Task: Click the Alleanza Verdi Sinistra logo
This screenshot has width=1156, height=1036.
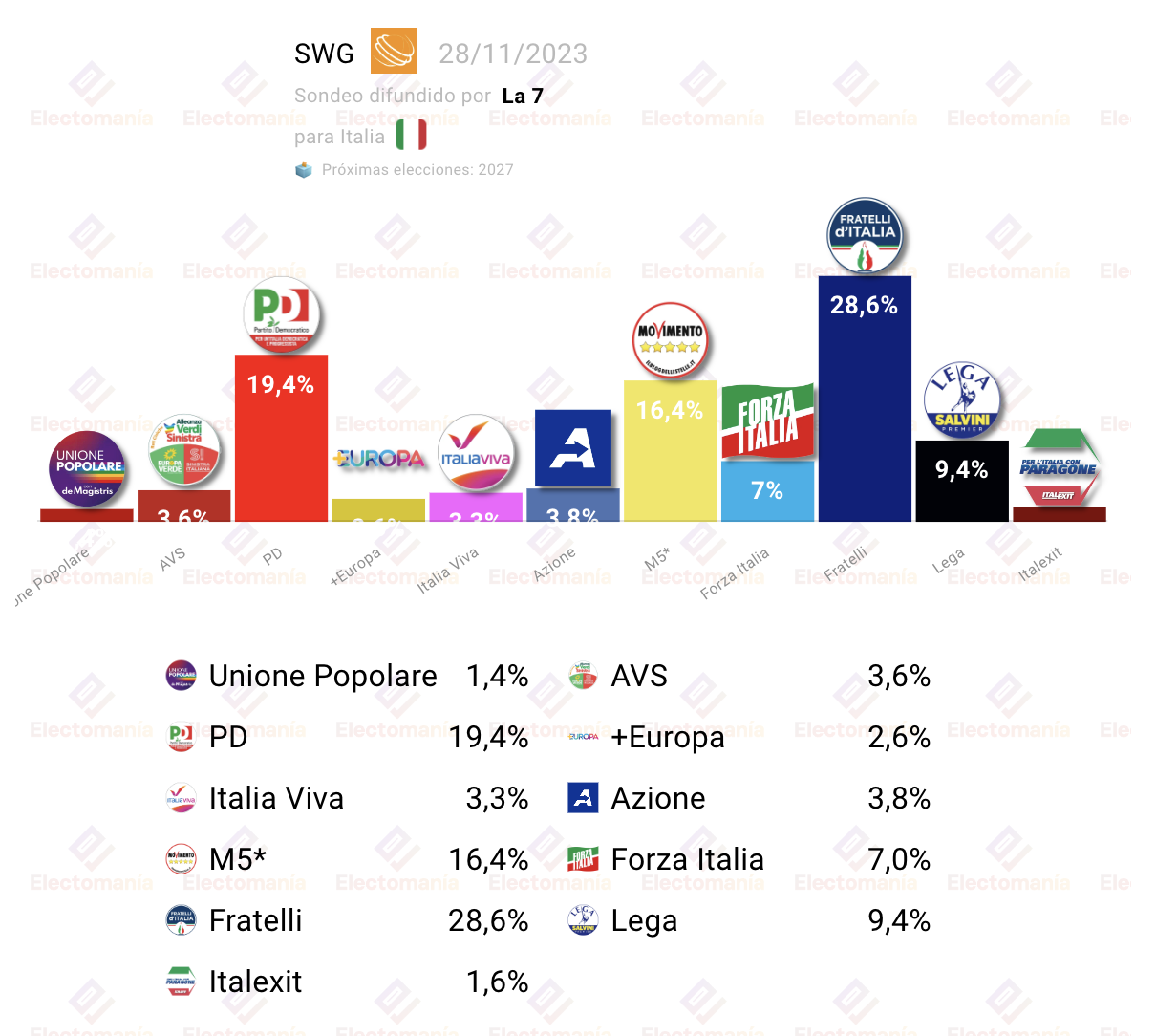Action: coord(184,451)
